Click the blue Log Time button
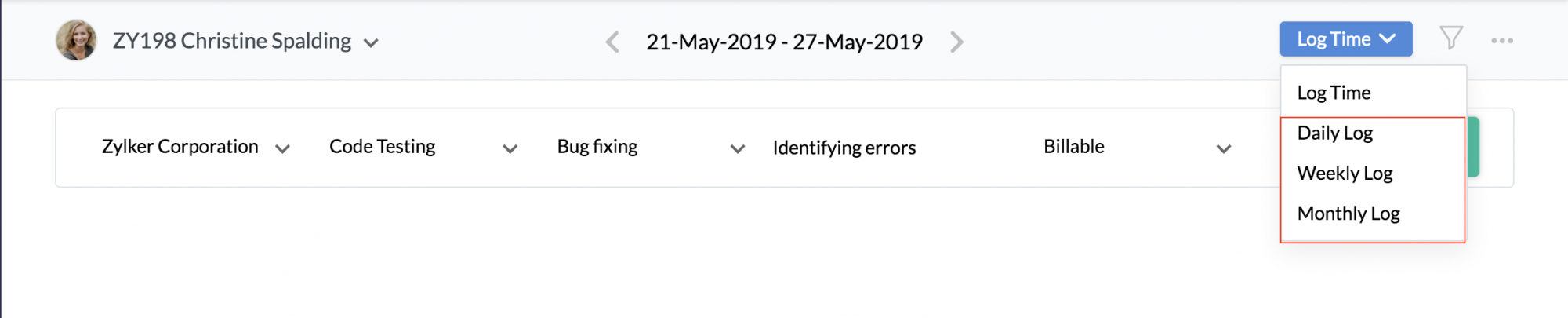 pos(1346,38)
